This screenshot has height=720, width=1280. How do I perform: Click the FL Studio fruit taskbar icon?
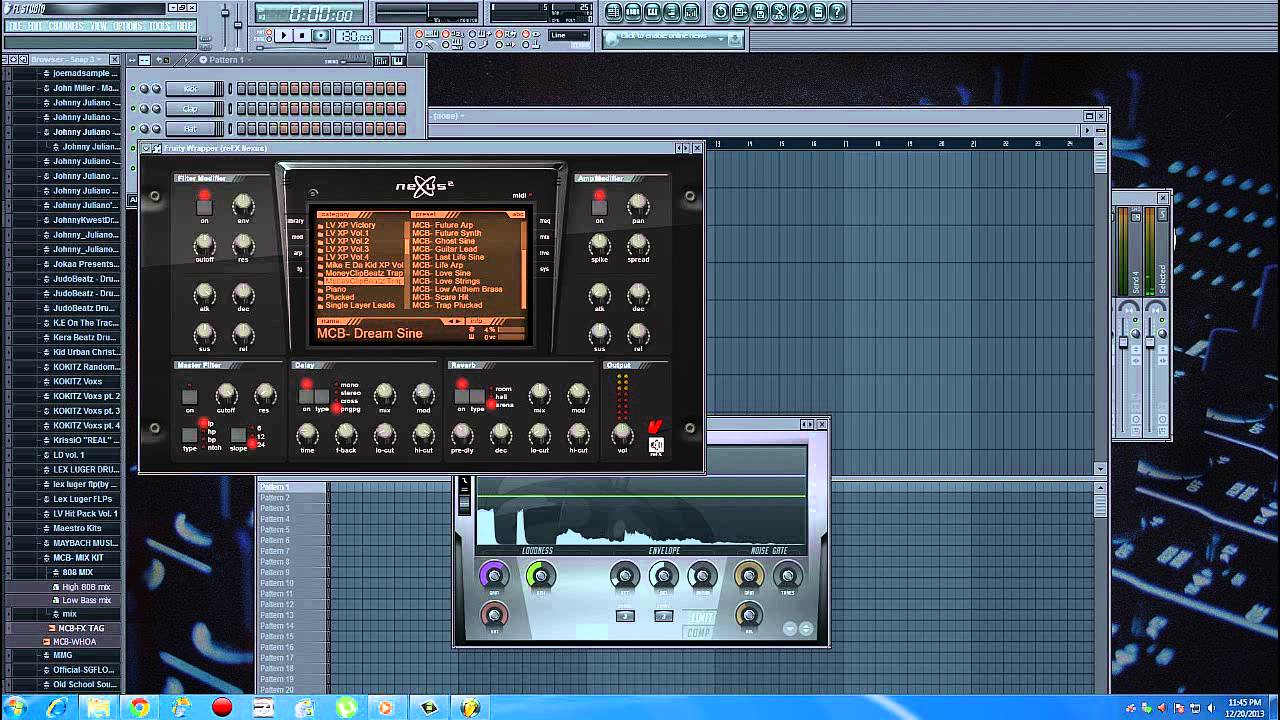click(470, 708)
